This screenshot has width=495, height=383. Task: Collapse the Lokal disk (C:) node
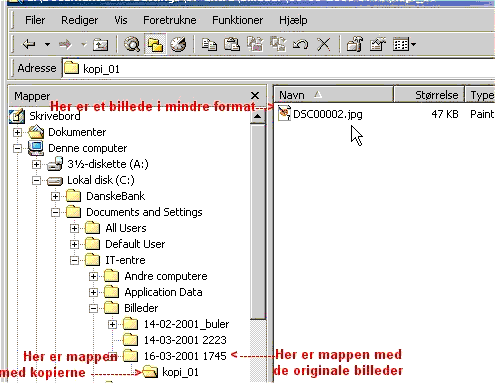pyautogui.click(x=36, y=180)
